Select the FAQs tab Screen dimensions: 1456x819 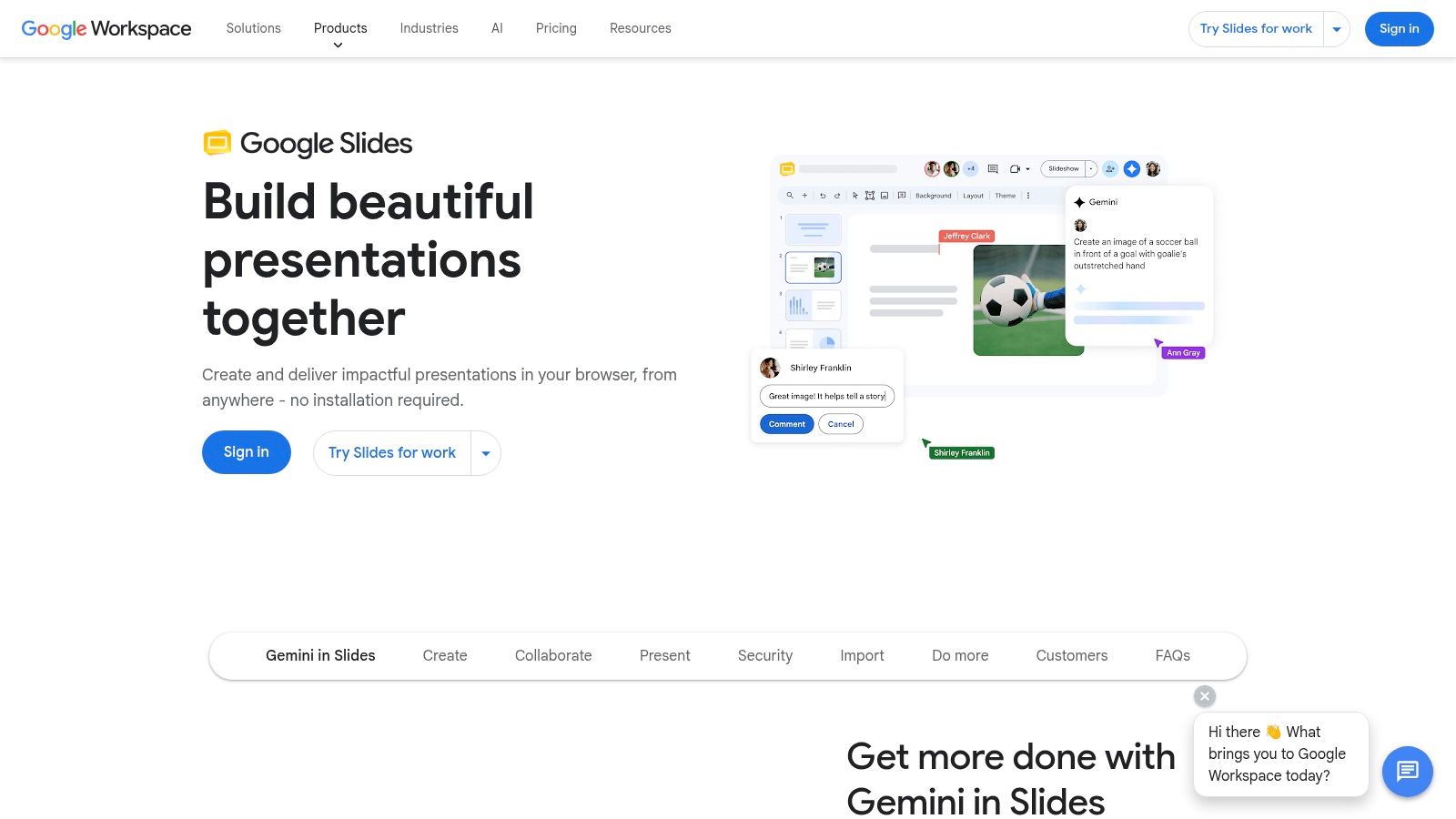tap(1173, 655)
